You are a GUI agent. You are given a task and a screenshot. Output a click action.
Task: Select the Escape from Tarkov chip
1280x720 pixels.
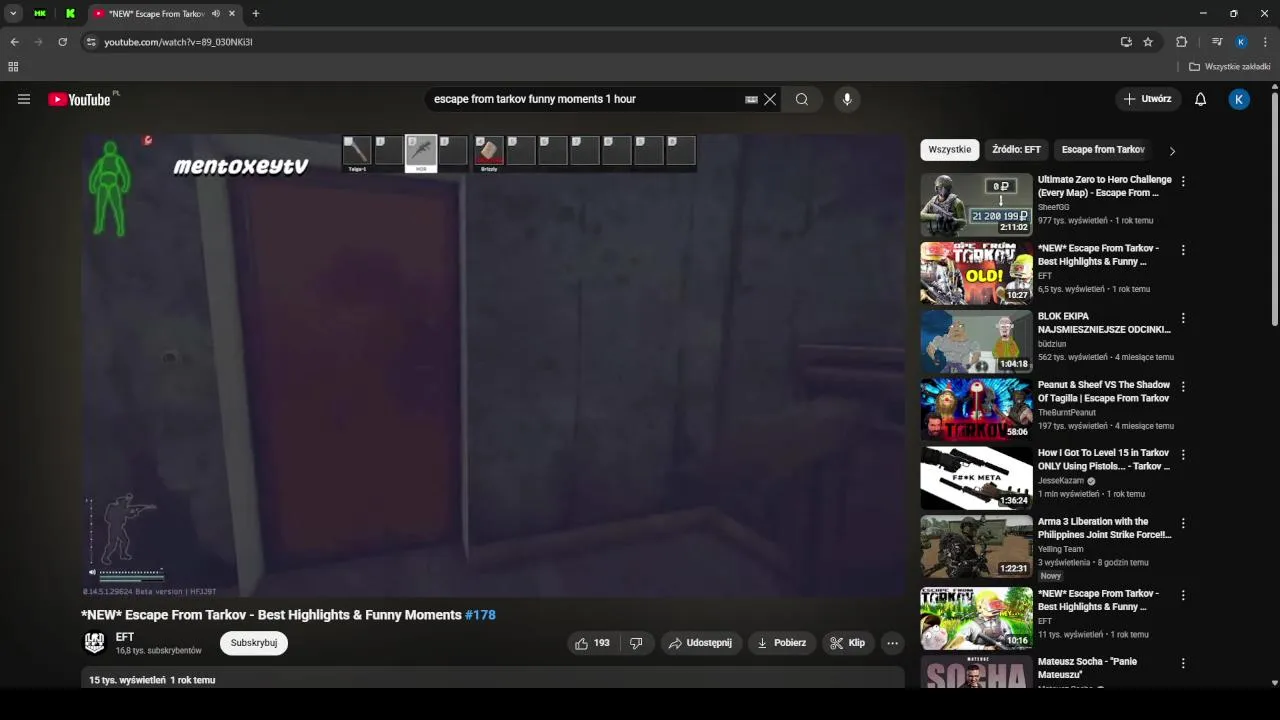click(1103, 150)
